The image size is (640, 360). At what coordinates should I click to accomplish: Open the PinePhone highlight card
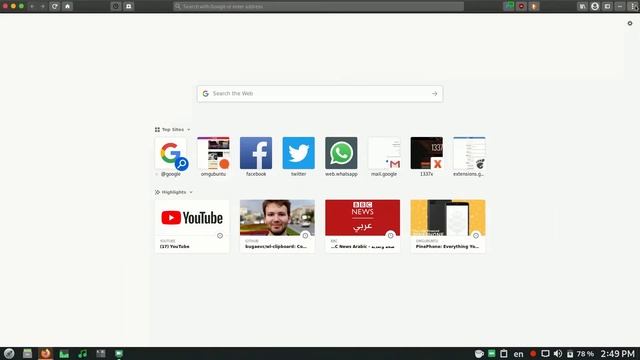click(x=448, y=226)
